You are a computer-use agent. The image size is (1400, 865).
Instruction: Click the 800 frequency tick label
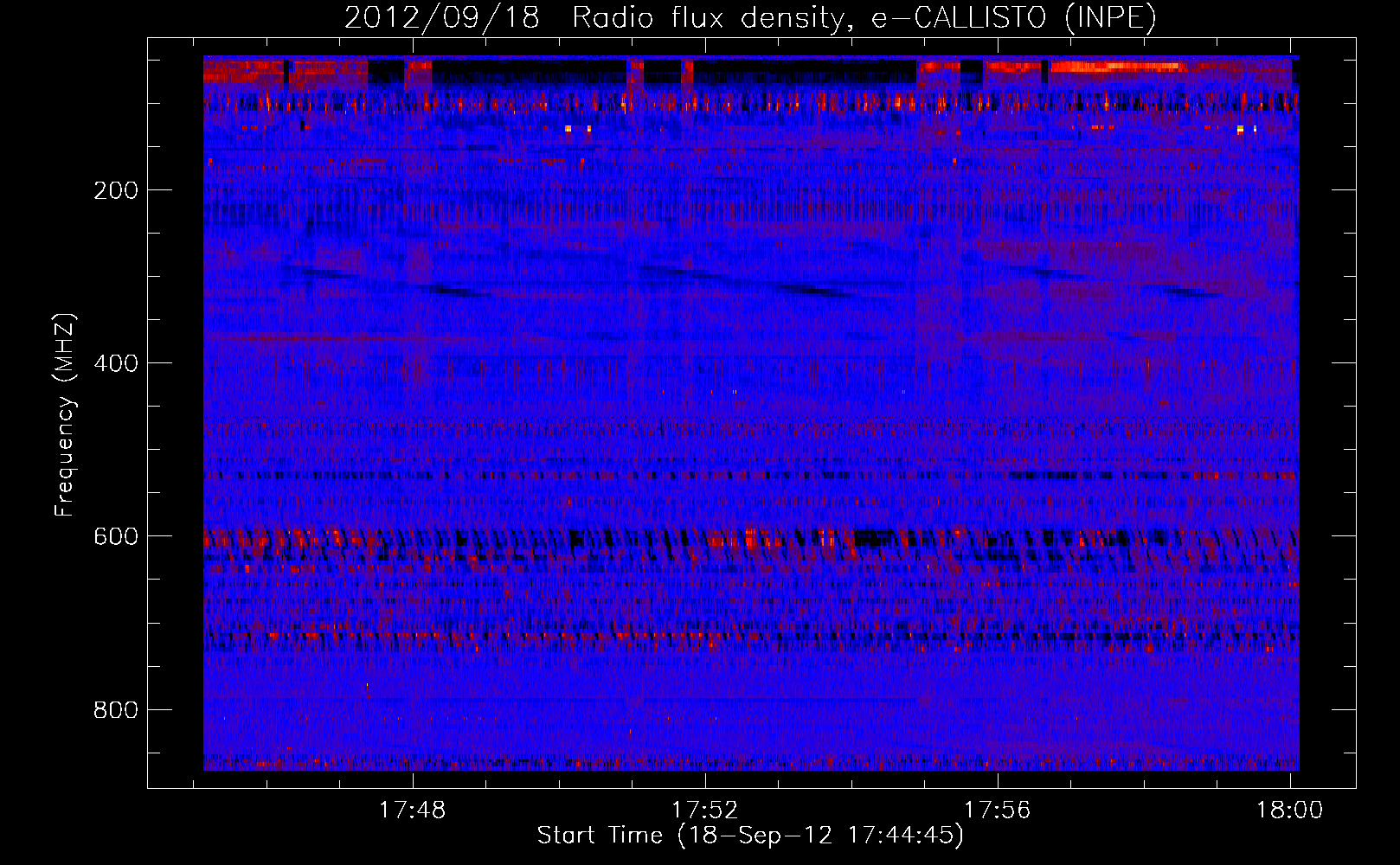[x=116, y=710]
